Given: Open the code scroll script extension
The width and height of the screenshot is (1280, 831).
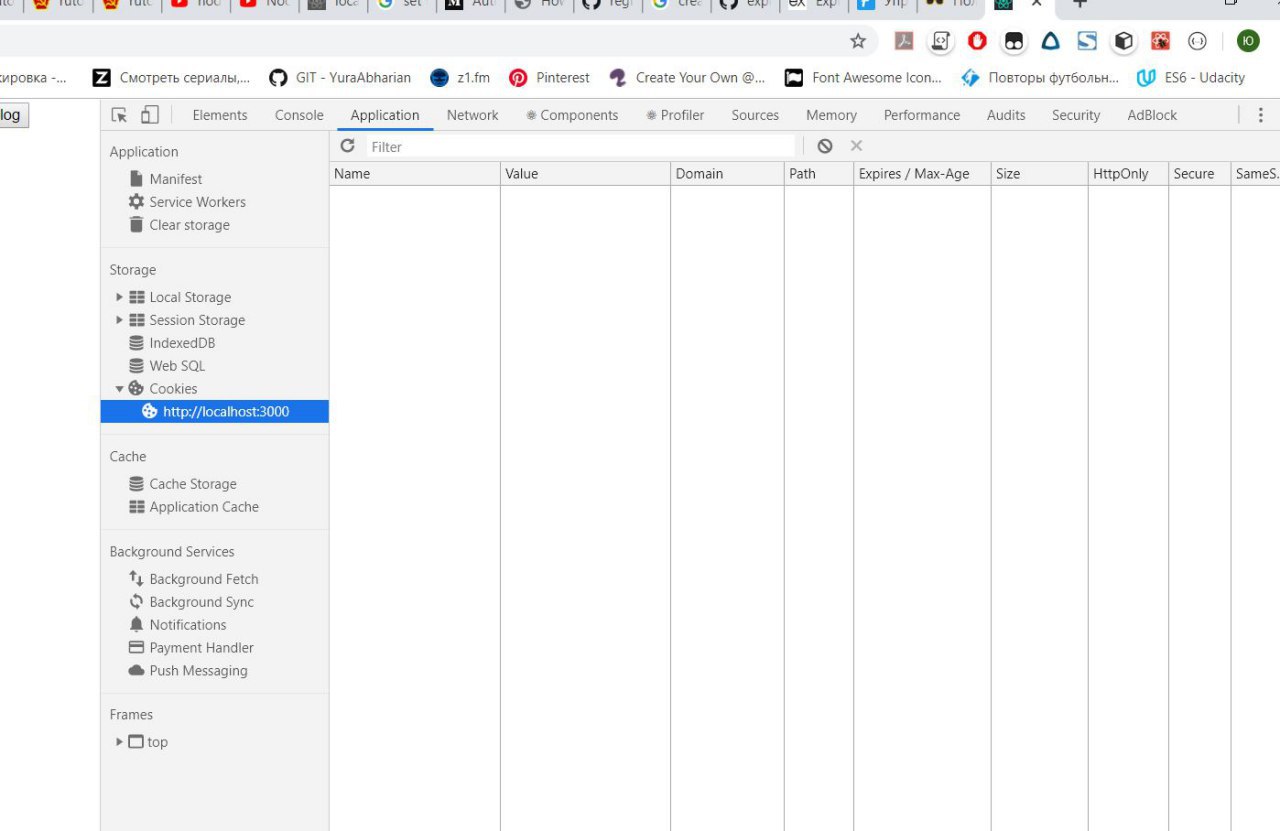Looking at the screenshot, I should click(940, 41).
